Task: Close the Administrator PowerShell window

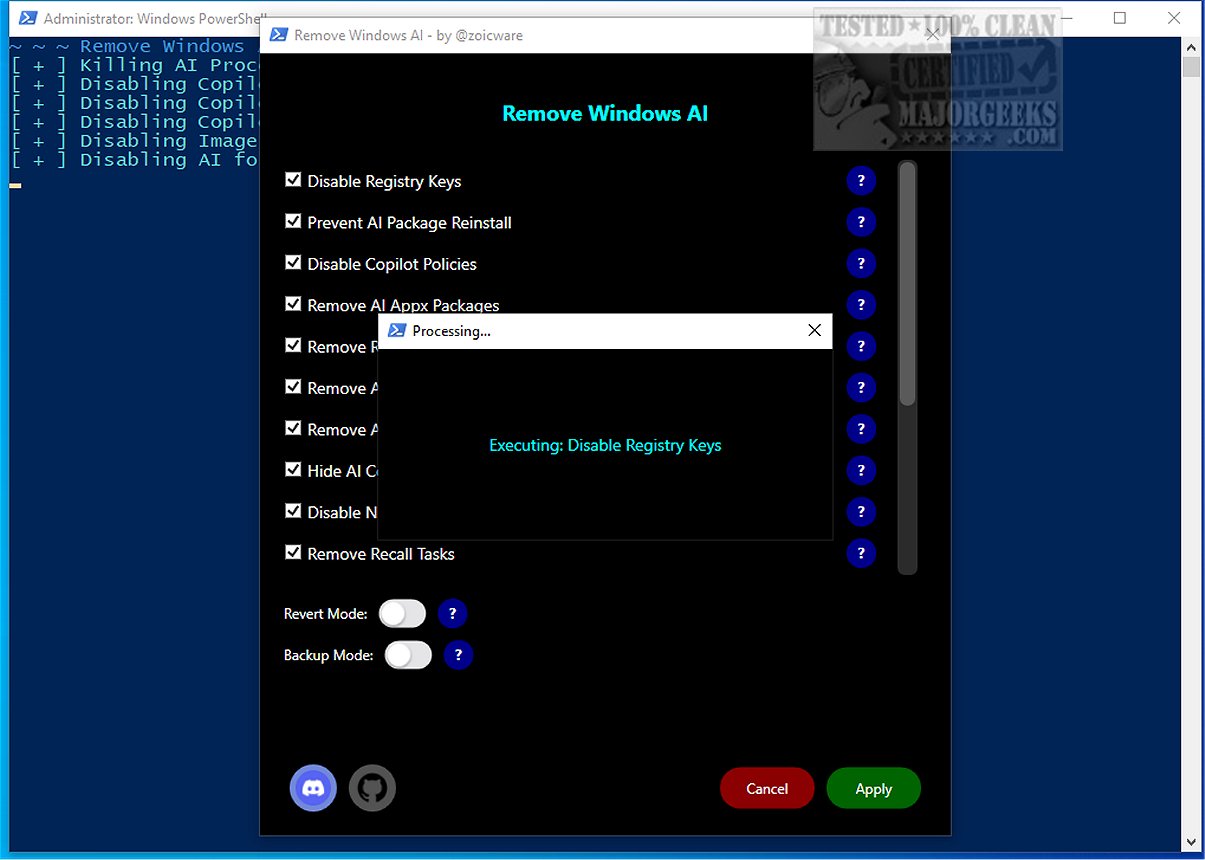Action: click(x=1174, y=18)
